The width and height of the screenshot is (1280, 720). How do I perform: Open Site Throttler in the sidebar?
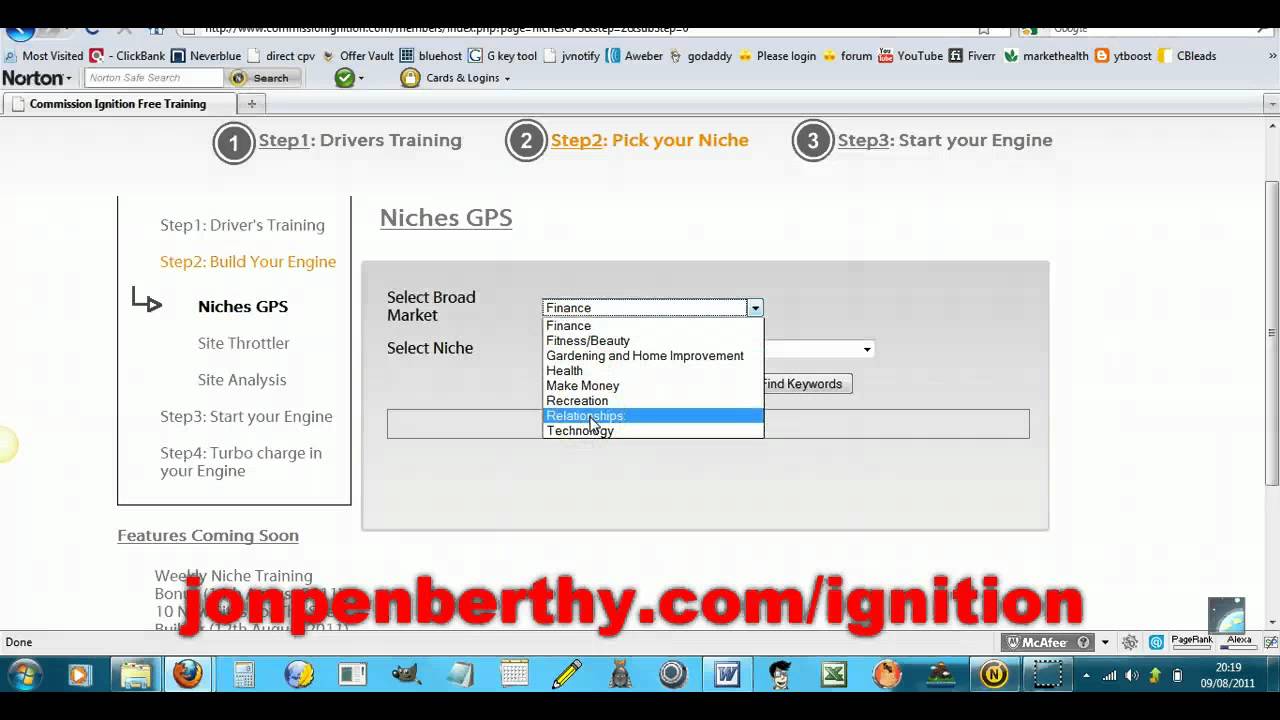[243, 343]
